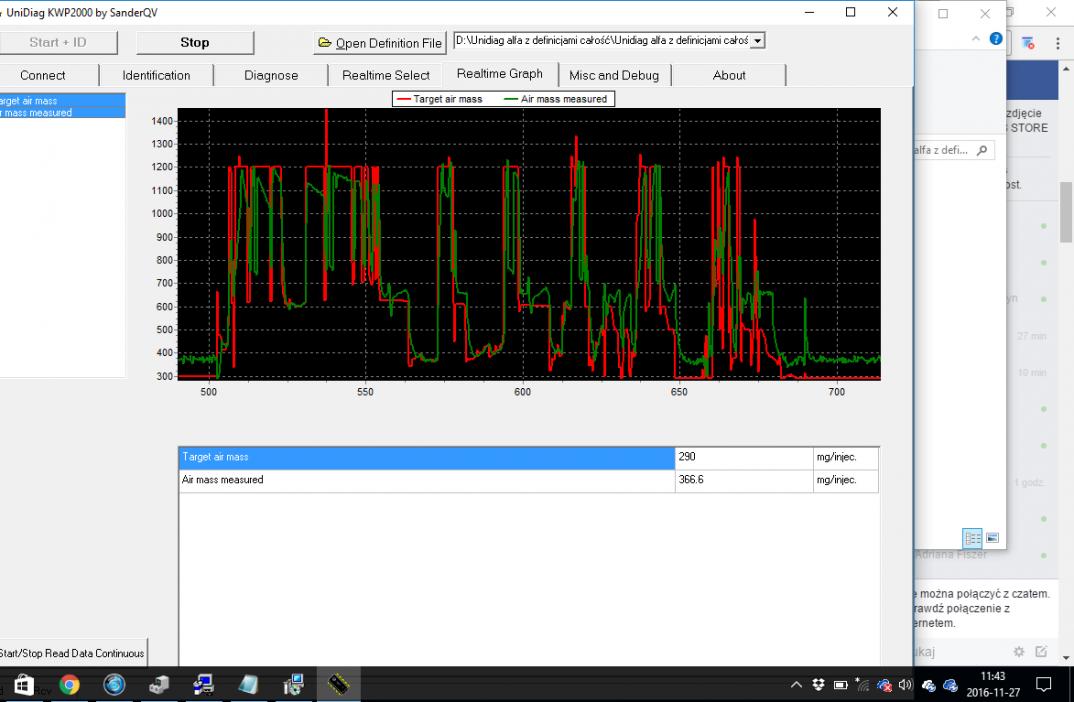Open the browser three-dot menu
This screenshot has height=702, width=1074.
(1057, 43)
